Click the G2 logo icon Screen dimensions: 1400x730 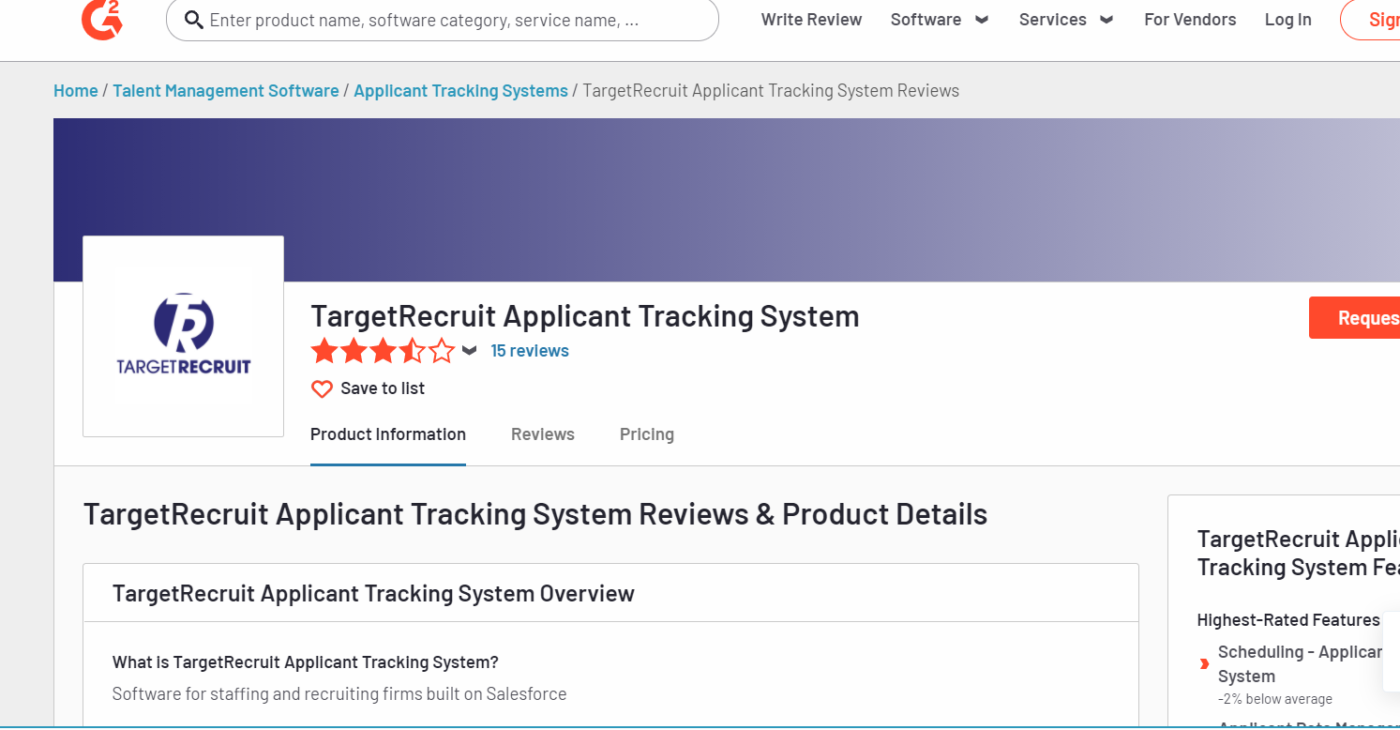102,19
